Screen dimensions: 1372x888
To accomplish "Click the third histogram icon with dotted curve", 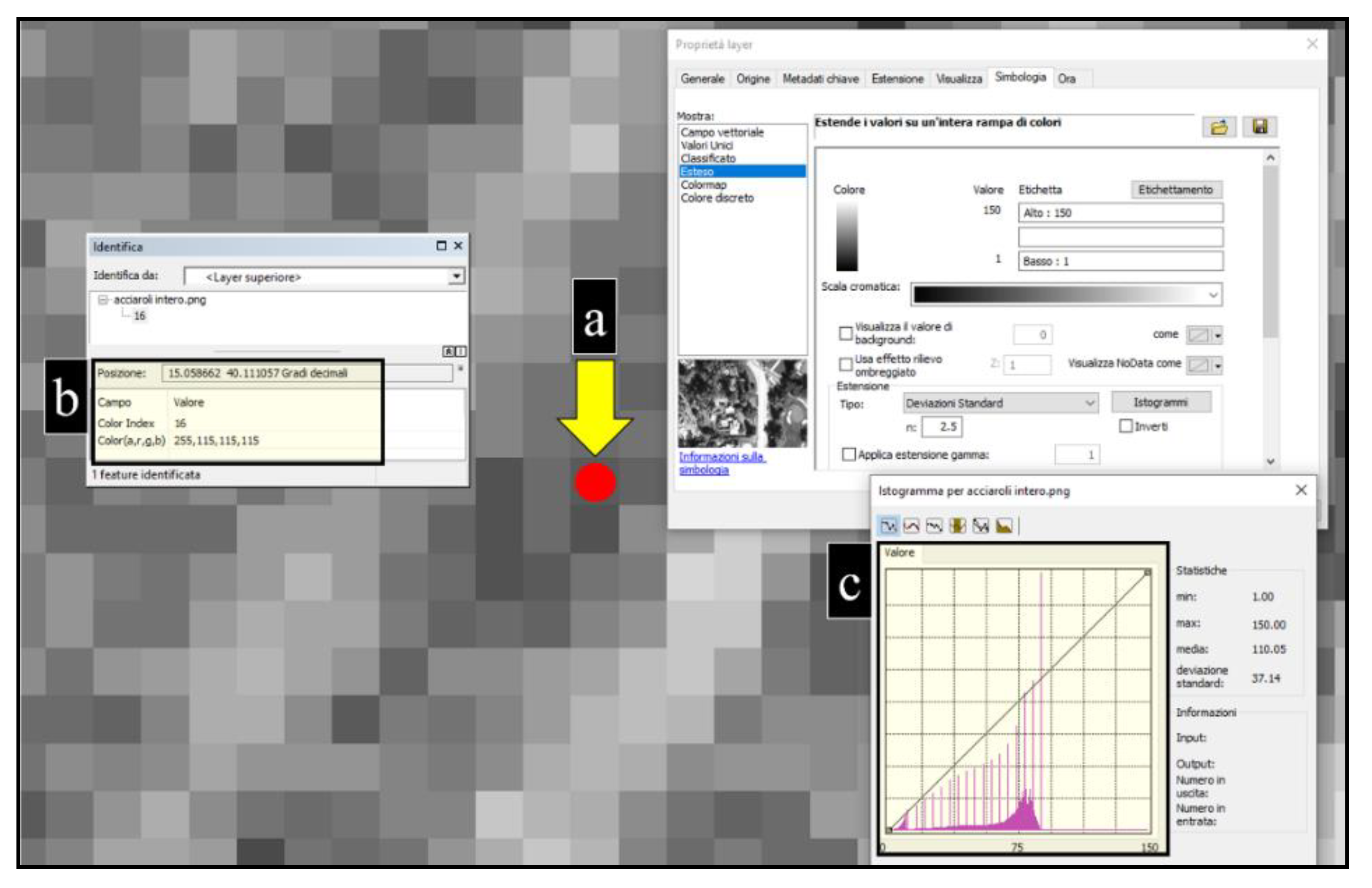I will point(934,525).
